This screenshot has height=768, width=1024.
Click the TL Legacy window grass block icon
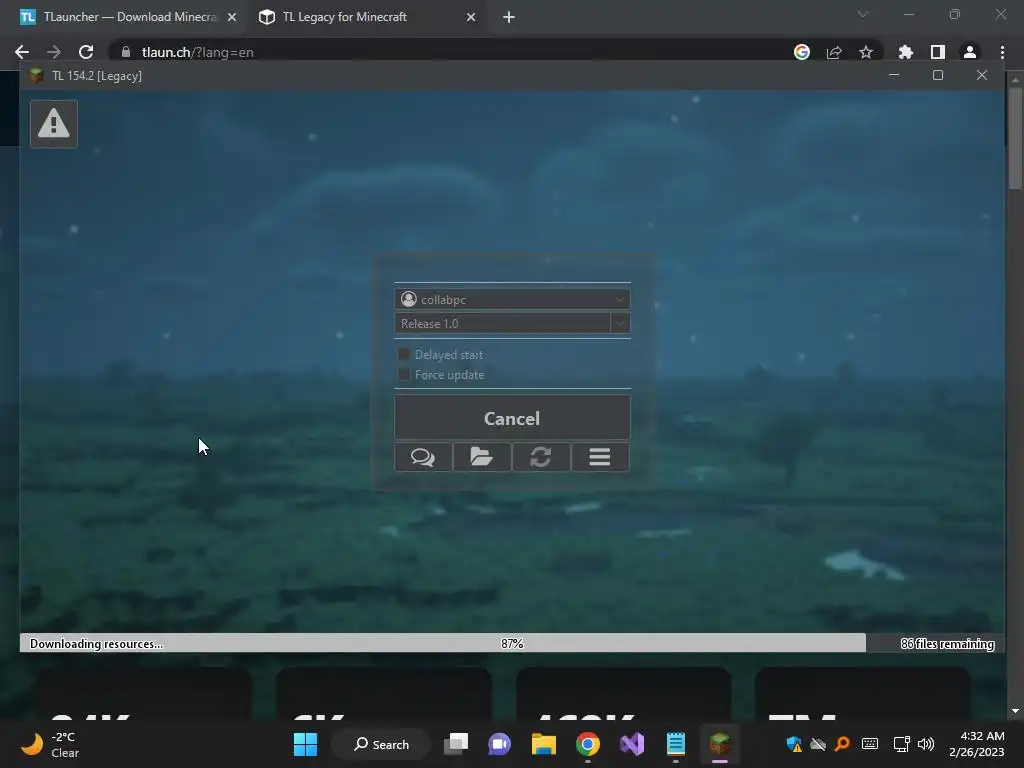click(37, 76)
